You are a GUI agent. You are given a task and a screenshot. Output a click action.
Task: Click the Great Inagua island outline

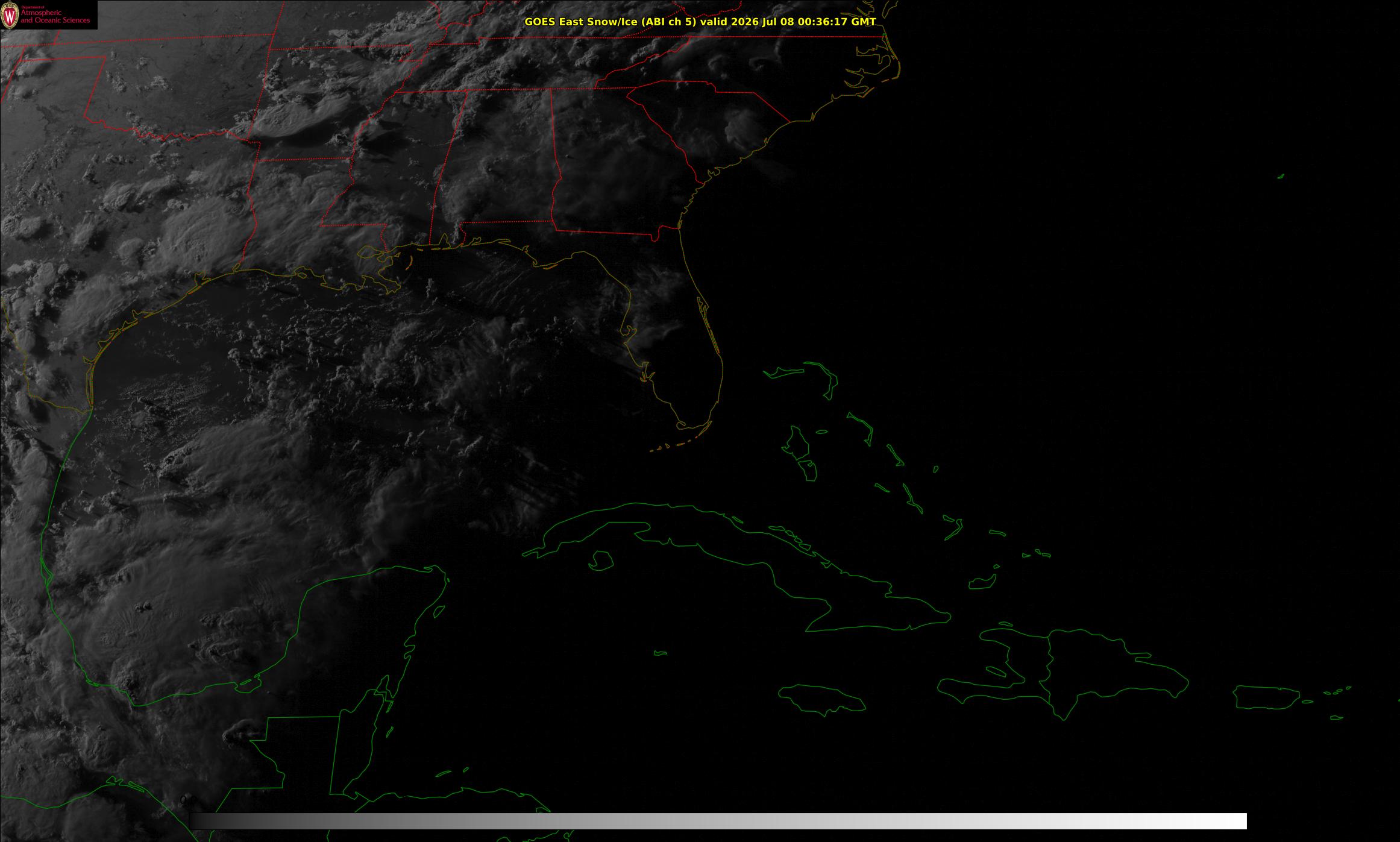tap(981, 582)
